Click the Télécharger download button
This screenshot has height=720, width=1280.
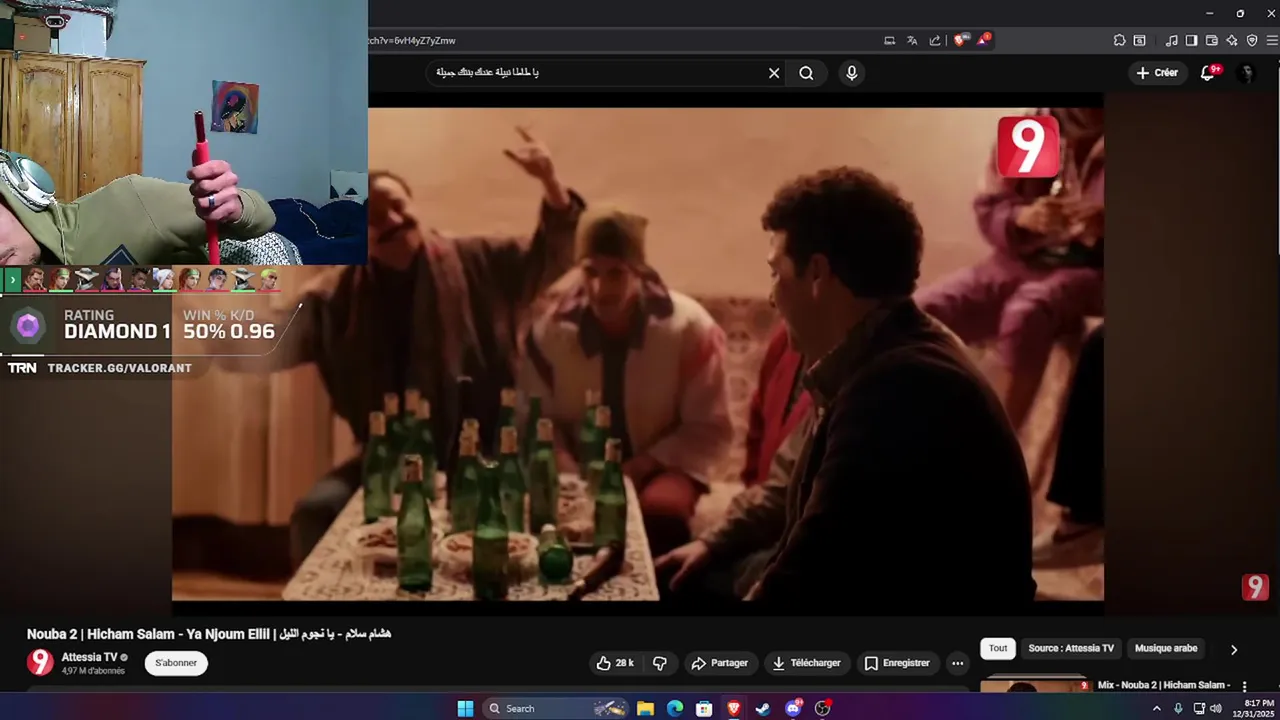(x=807, y=663)
